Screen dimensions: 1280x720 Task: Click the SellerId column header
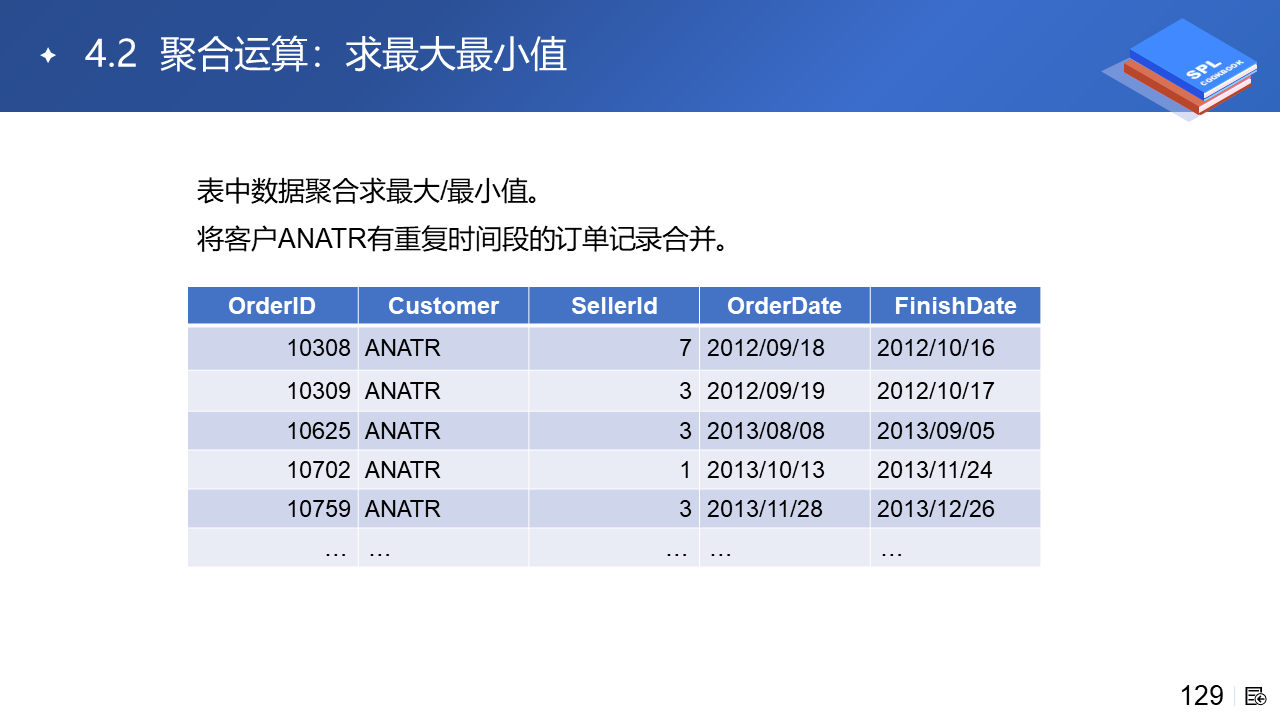click(614, 306)
